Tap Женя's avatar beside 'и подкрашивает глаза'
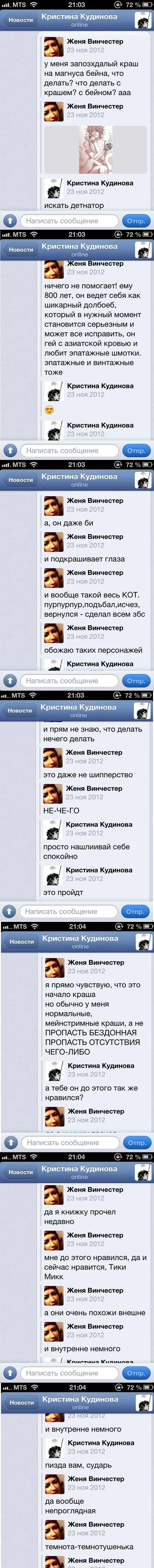Screen dimensions: 154x1568 click(54, 541)
